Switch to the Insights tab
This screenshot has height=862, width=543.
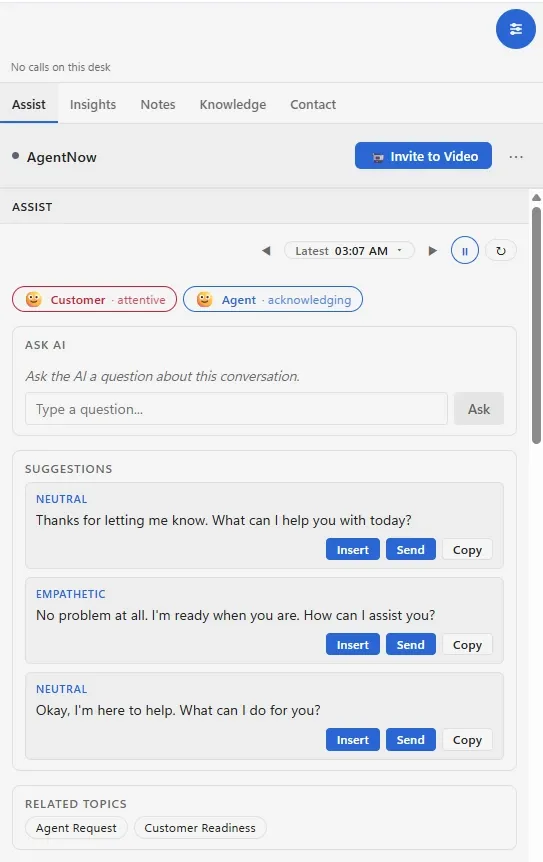pos(93,104)
